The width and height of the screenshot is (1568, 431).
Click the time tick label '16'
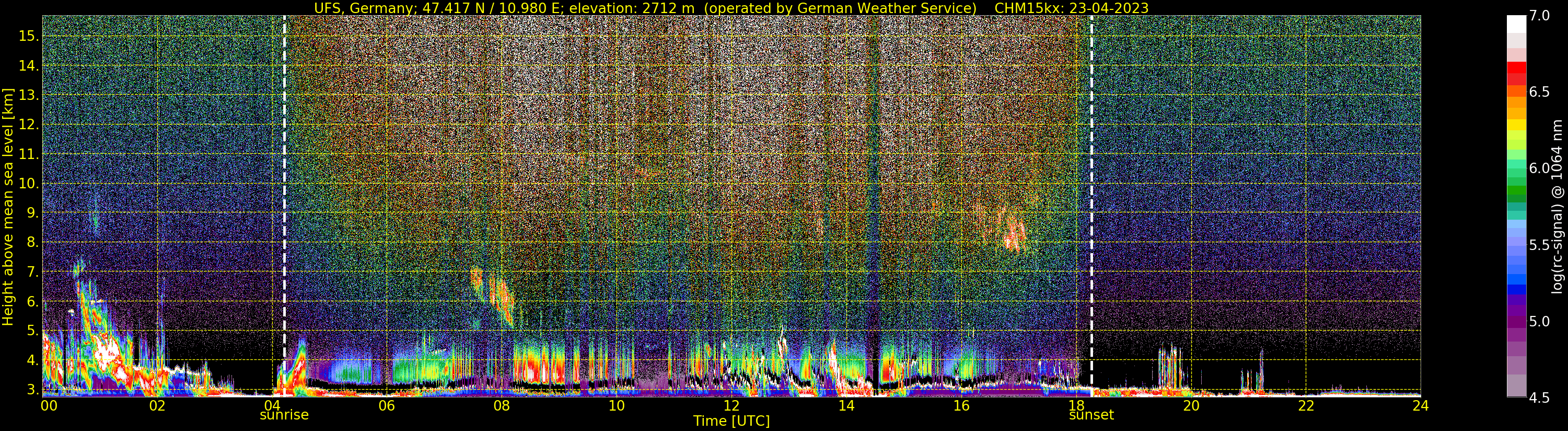click(x=961, y=405)
